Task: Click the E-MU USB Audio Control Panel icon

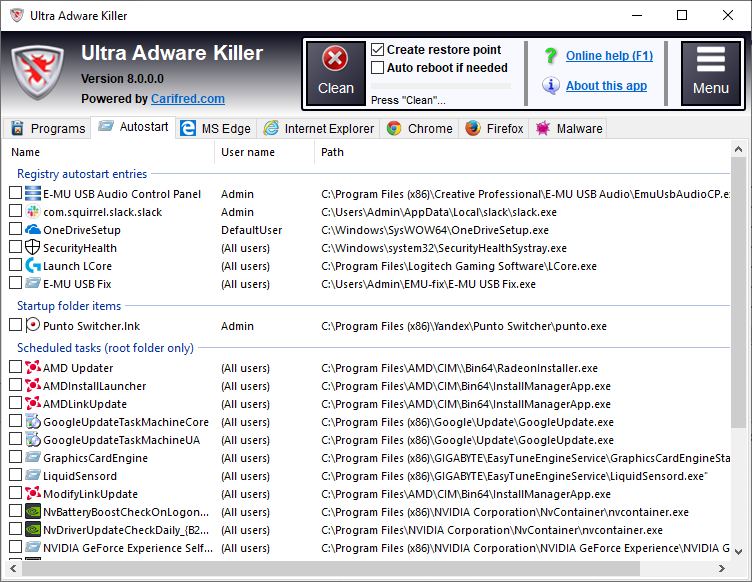Action: [x=33, y=193]
